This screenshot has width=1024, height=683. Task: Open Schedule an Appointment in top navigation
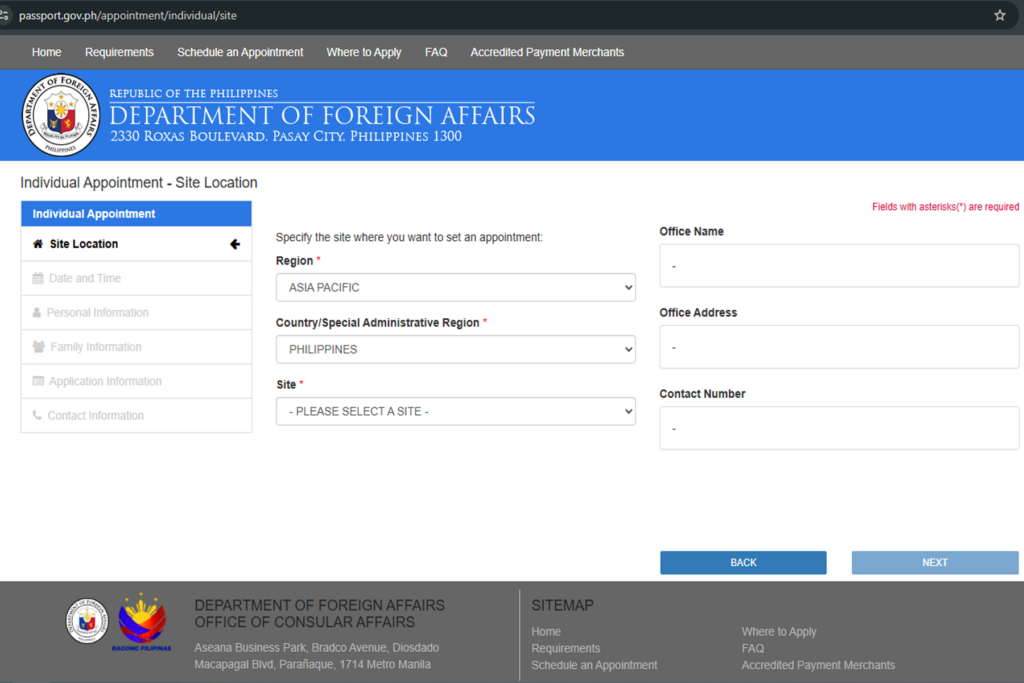240,52
